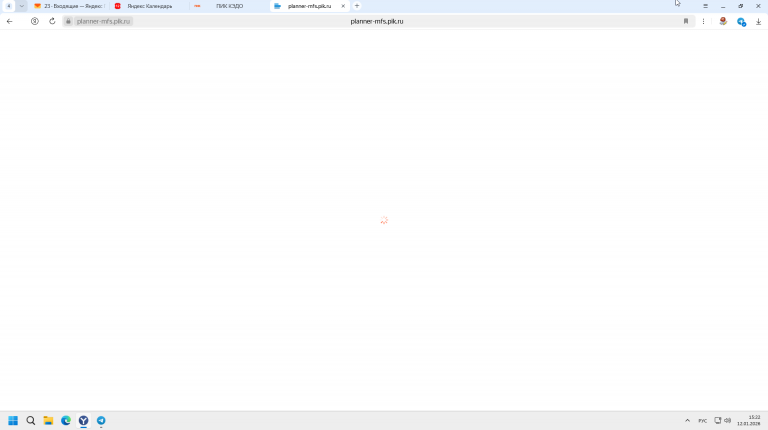The height and width of the screenshot is (430, 768).
Task: Switch to the ПИК КЭДО tab
Action: [x=229, y=6]
